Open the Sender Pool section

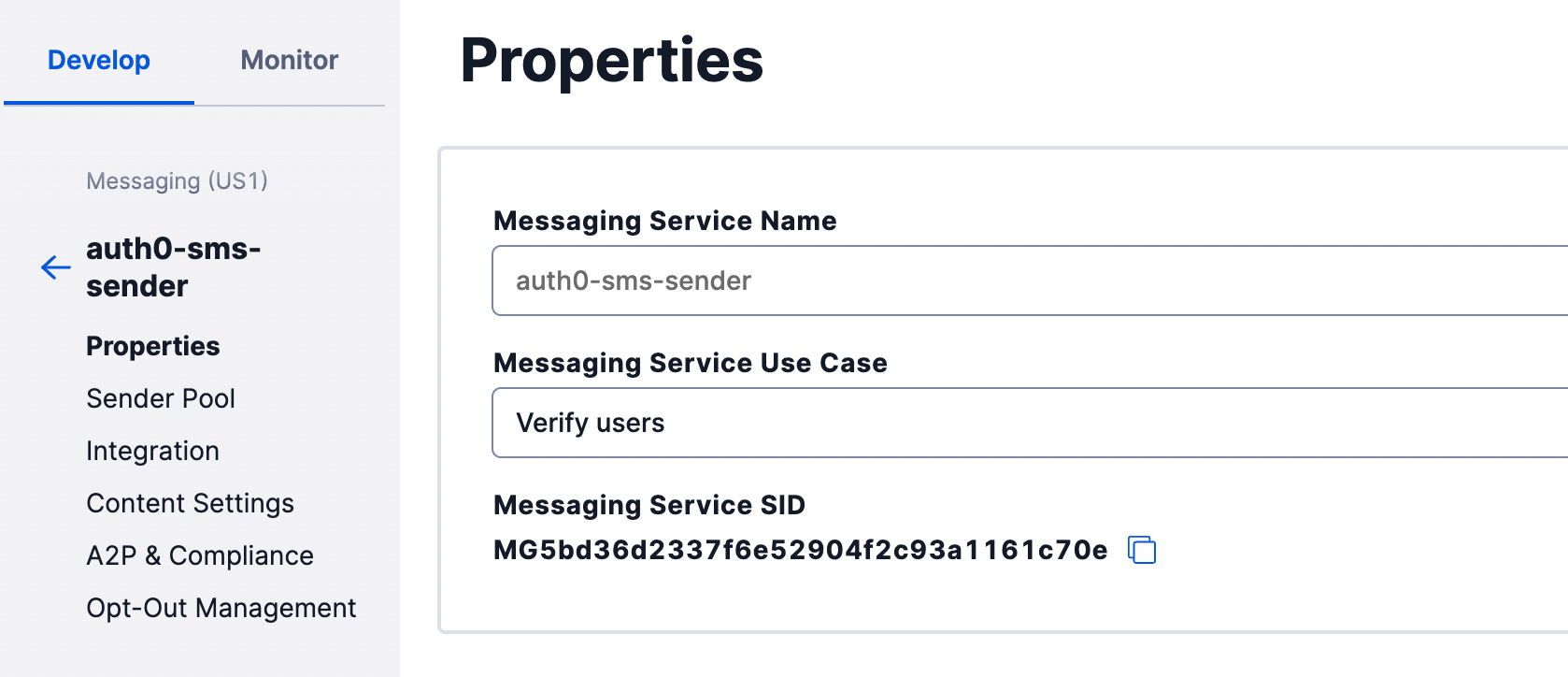coord(160,398)
